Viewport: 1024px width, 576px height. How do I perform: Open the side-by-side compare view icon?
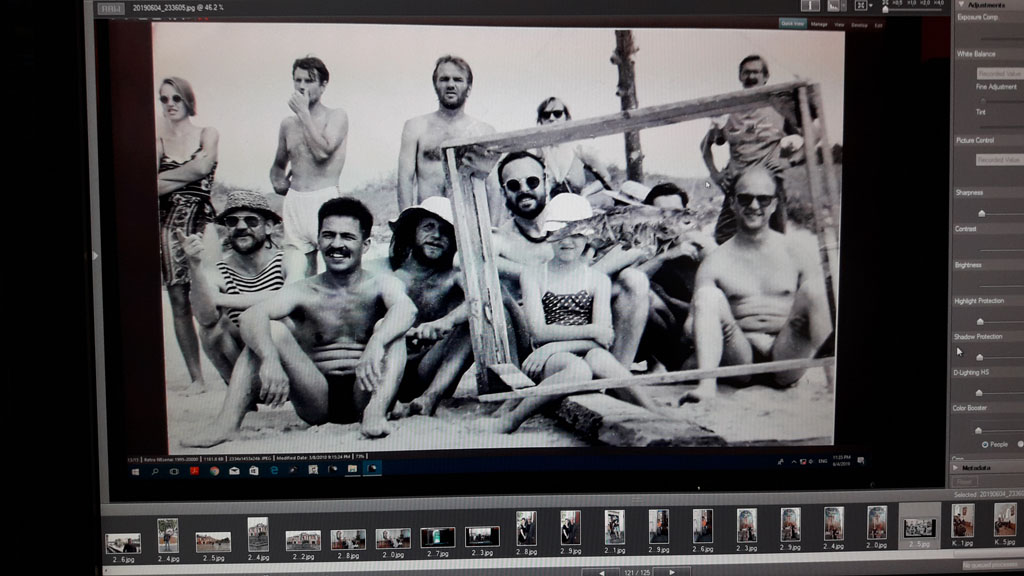[x=810, y=5]
